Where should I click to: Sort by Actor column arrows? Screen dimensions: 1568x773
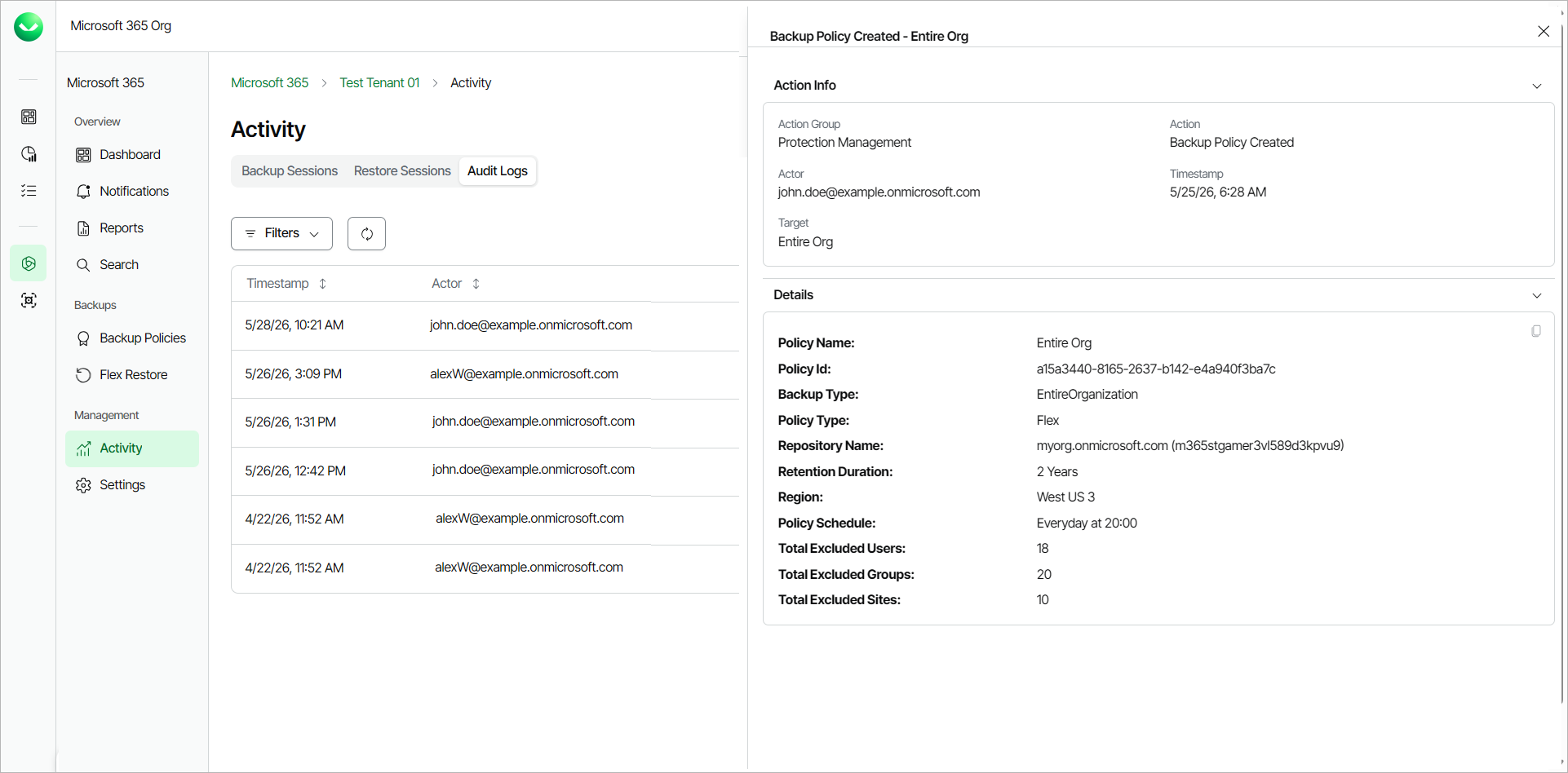(476, 284)
